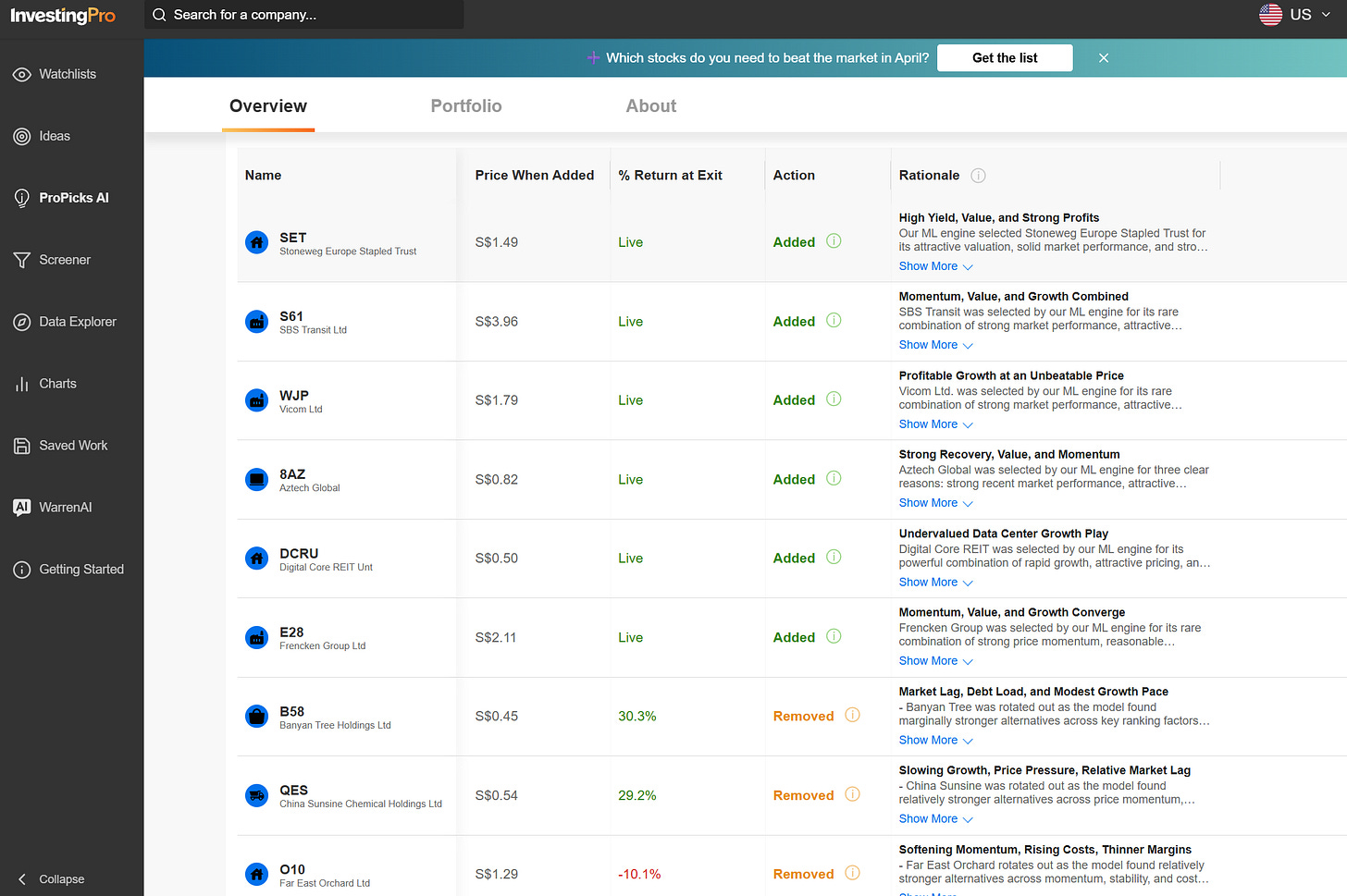Click the WJP Added info icon
Viewport: 1347px width, 896px height.
[834, 399]
